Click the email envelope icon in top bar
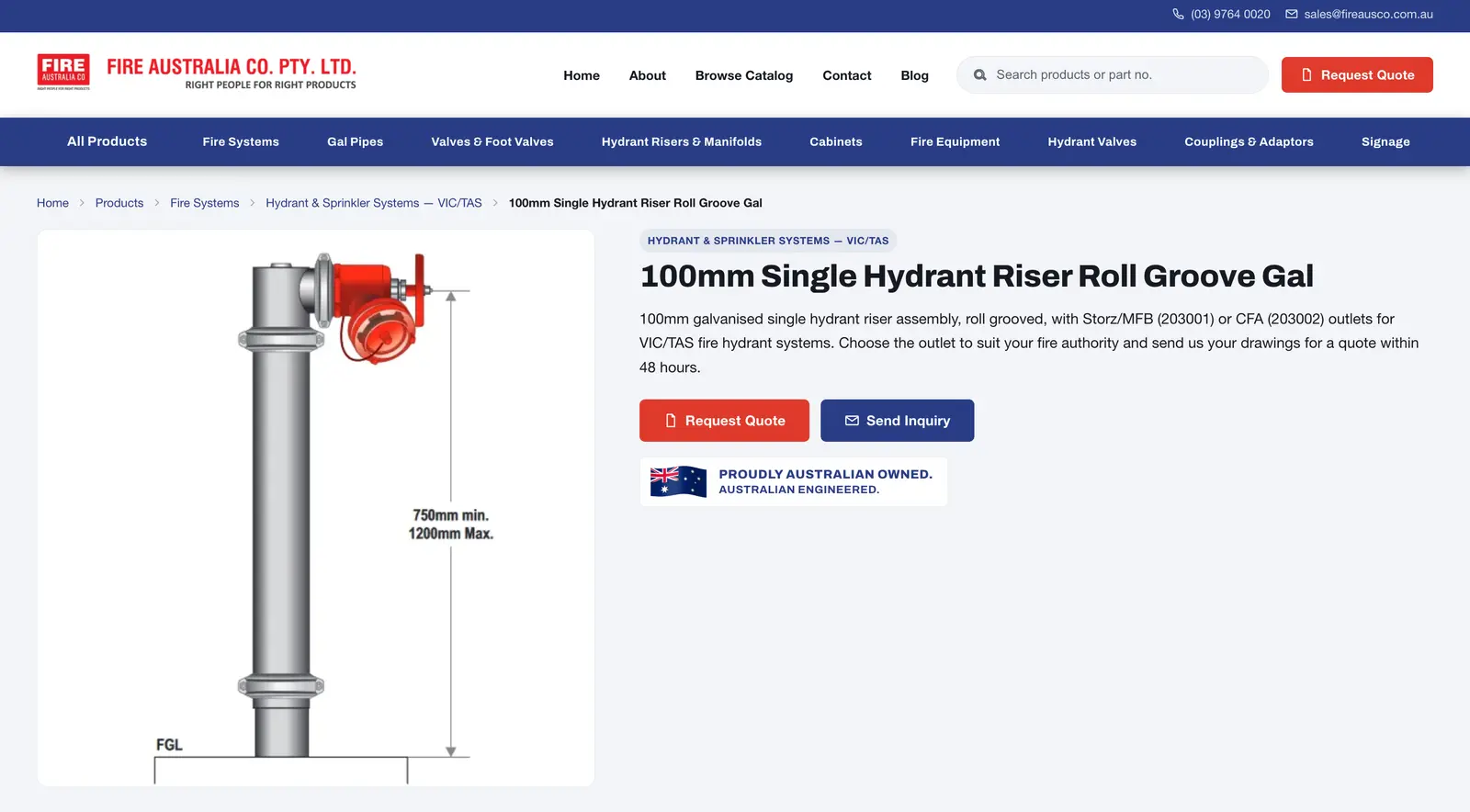 tap(1291, 14)
